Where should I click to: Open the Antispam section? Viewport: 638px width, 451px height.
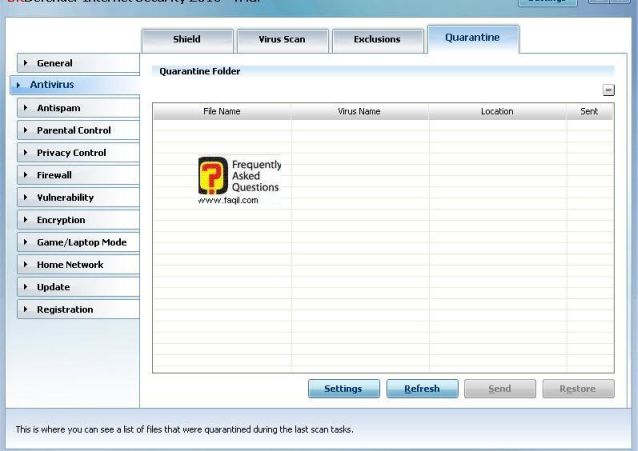coord(78,108)
